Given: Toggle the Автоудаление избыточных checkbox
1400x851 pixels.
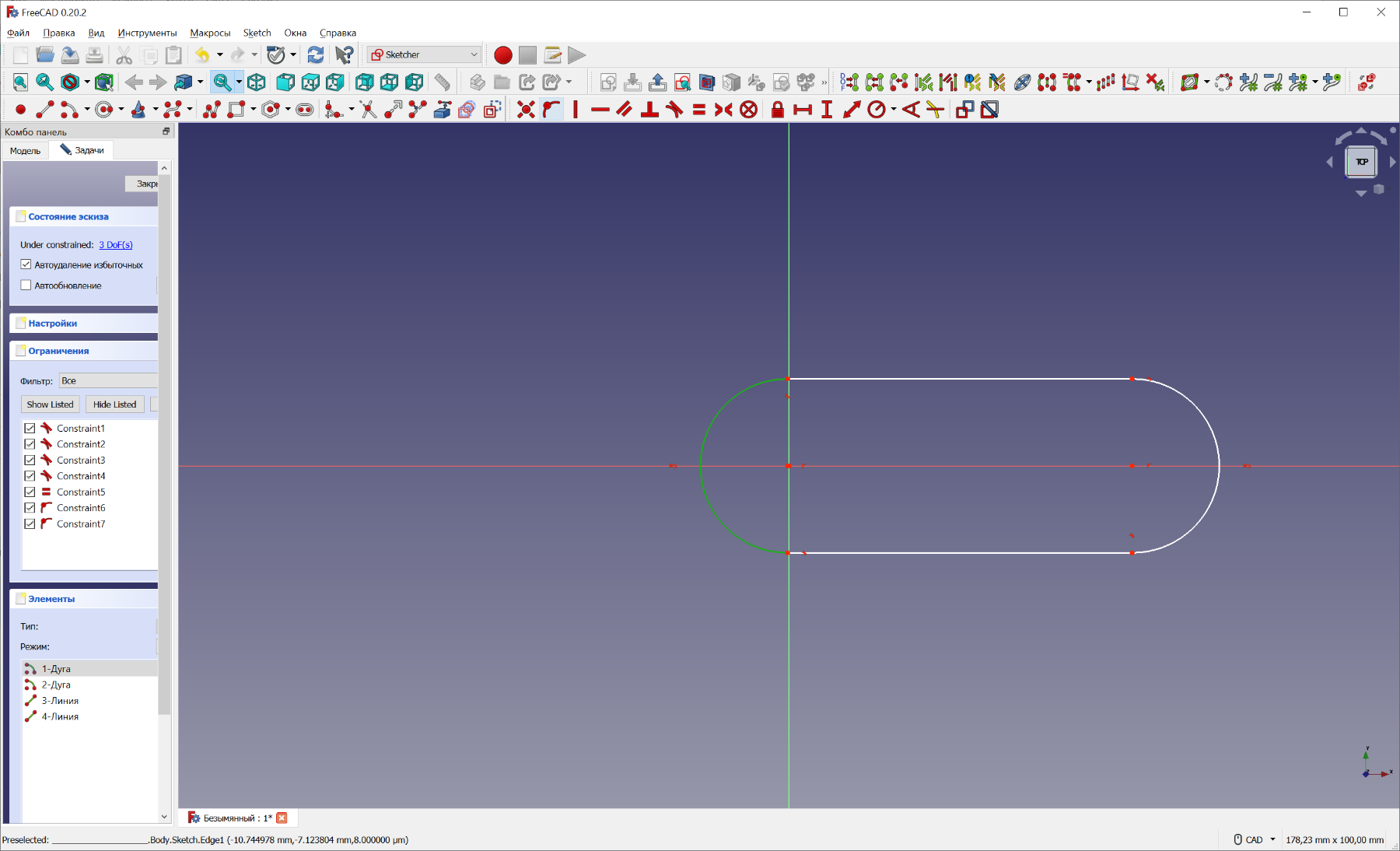Looking at the screenshot, I should click(x=26, y=264).
